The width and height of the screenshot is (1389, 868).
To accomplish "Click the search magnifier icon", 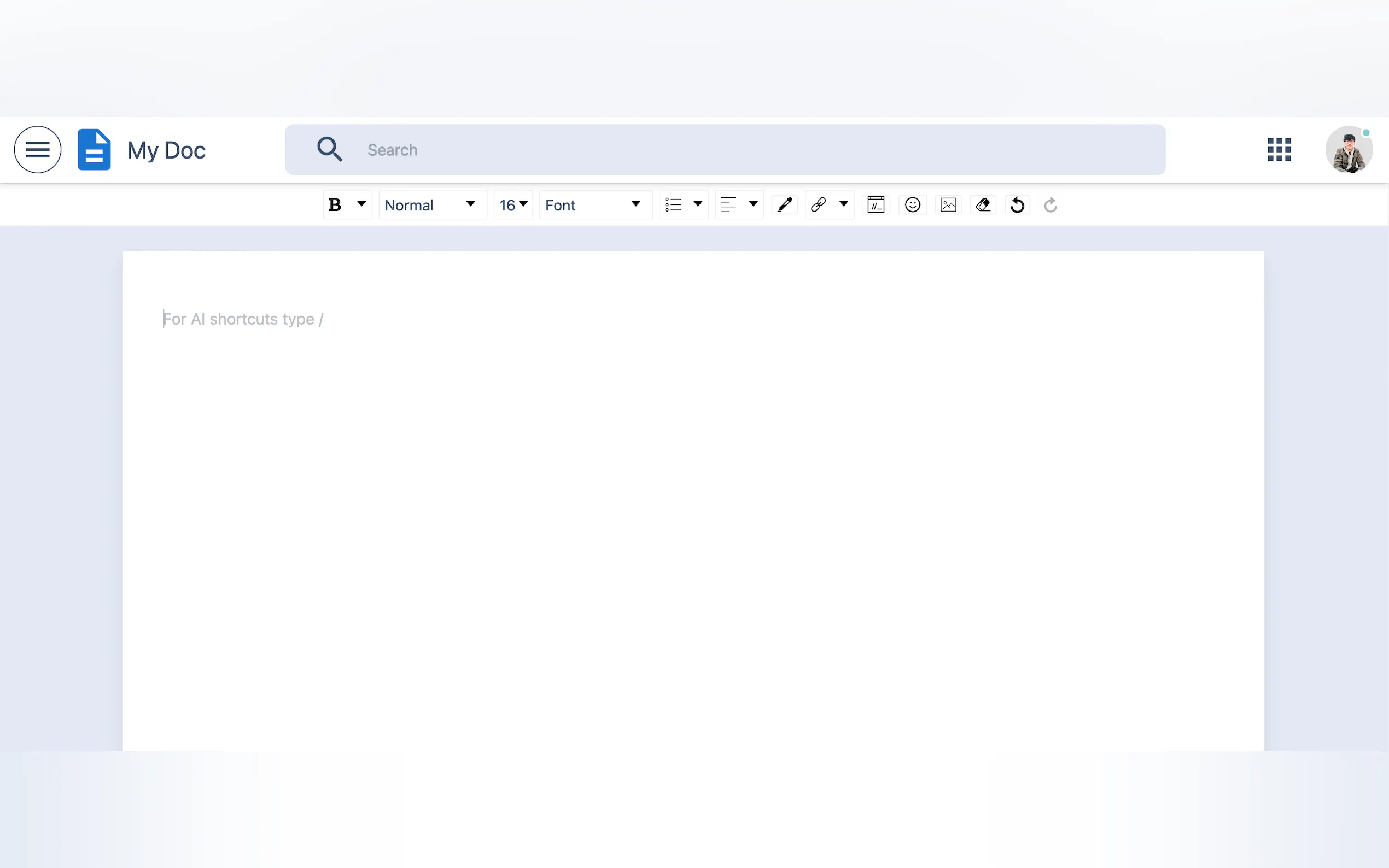I will [x=330, y=149].
